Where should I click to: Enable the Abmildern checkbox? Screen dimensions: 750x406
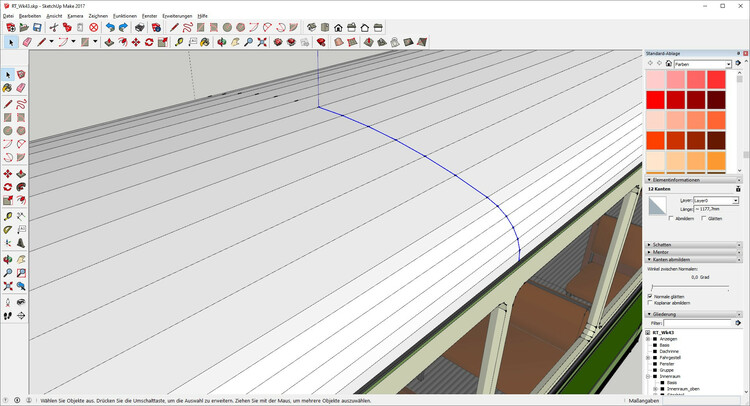pos(672,218)
